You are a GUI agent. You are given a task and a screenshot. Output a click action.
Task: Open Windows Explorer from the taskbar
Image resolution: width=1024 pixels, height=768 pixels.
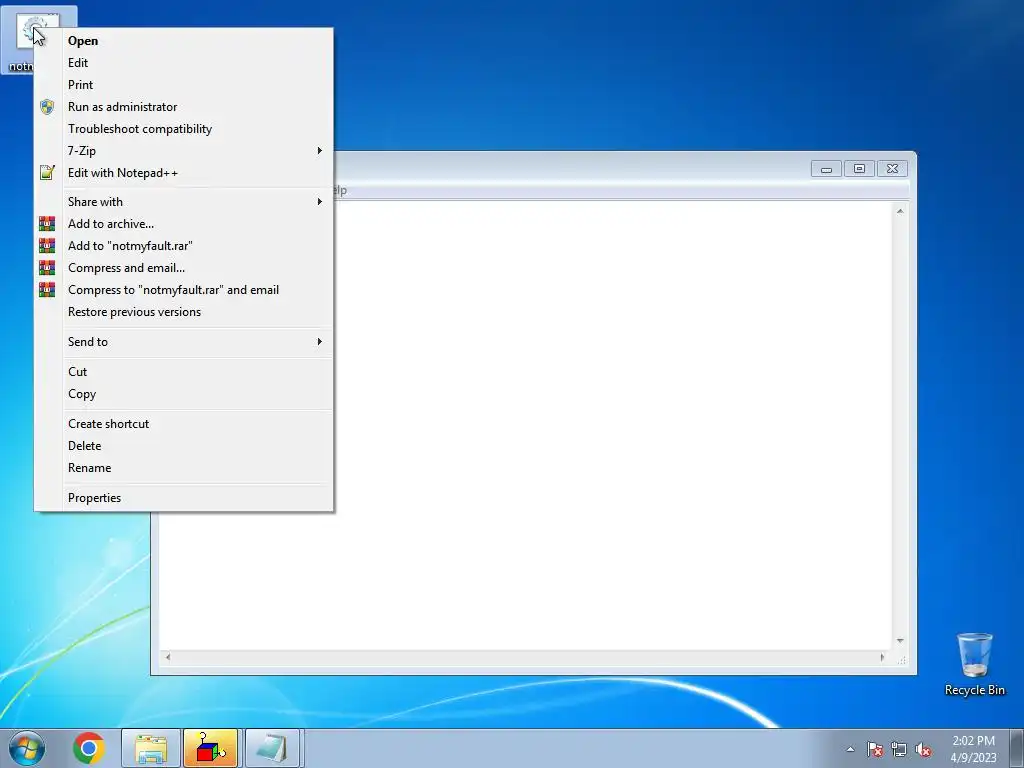click(151, 748)
